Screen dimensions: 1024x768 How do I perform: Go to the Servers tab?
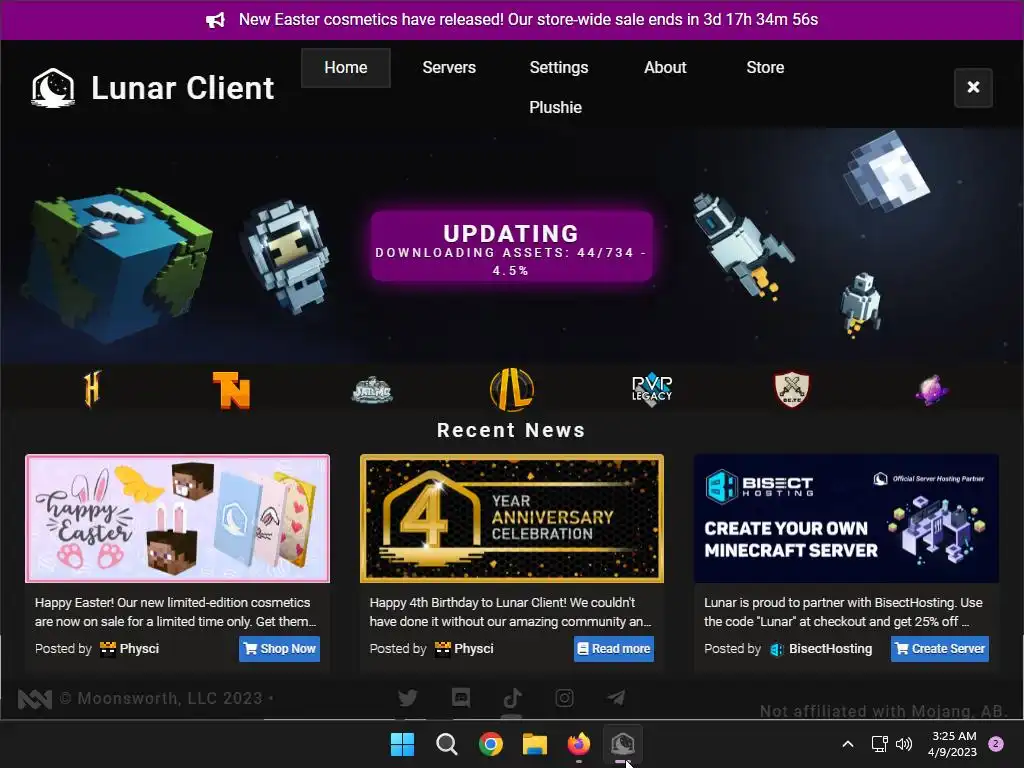pos(449,68)
